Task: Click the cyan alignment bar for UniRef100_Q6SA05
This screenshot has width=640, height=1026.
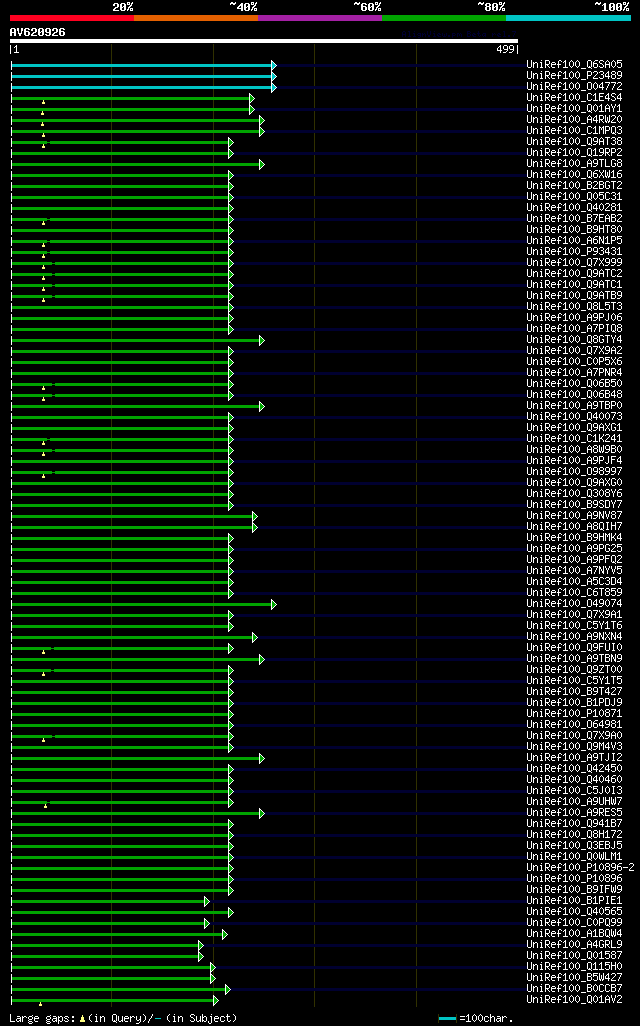Action: click(x=141, y=65)
